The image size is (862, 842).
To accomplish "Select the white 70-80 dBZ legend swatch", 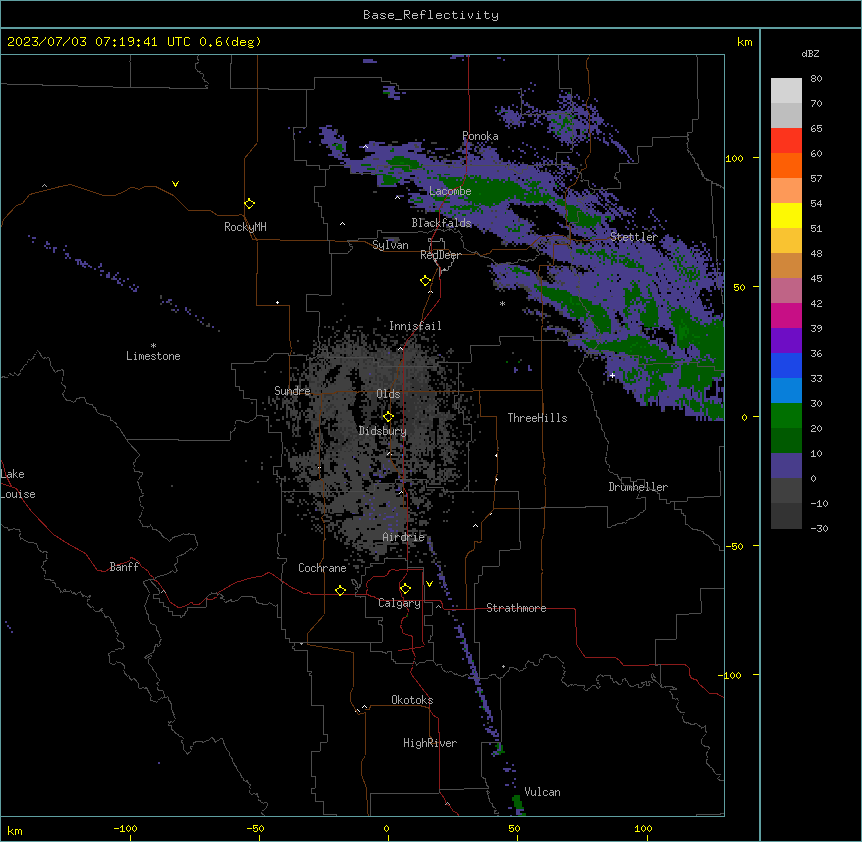I will tap(786, 91).
